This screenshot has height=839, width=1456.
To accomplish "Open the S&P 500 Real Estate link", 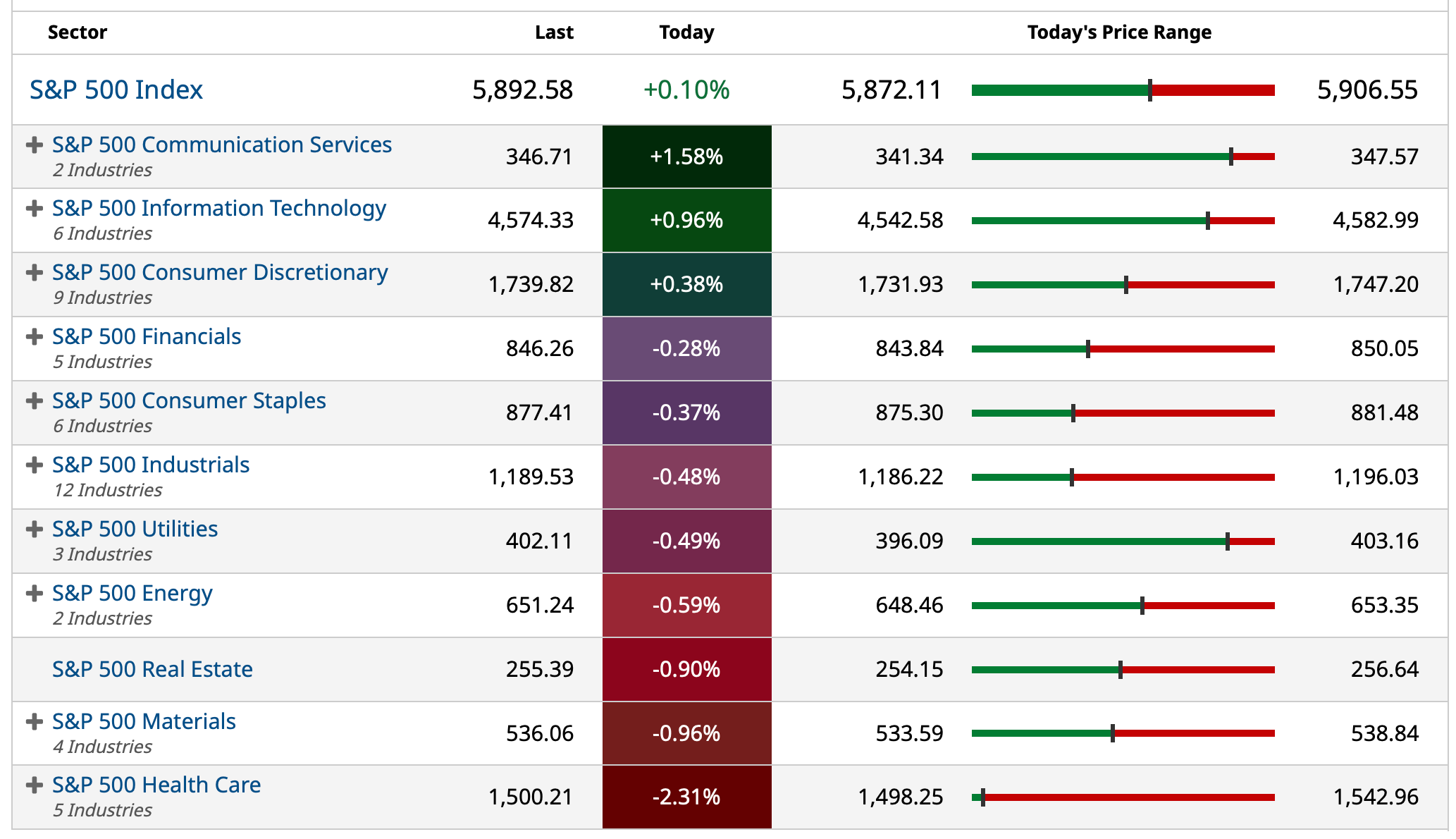I will pyautogui.click(x=152, y=669).
